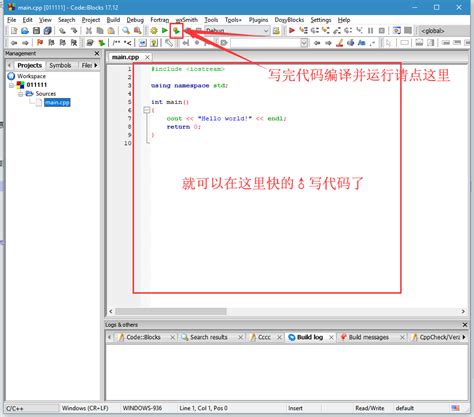Open the Build menu
474x417 pixels.
tap(113, 20)
